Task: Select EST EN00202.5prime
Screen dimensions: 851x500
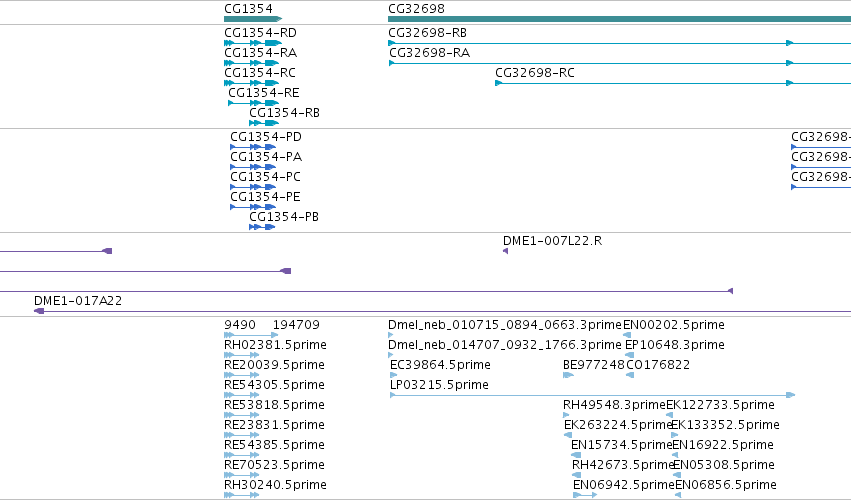Action: pyautogui.click(x=674, y=325)
